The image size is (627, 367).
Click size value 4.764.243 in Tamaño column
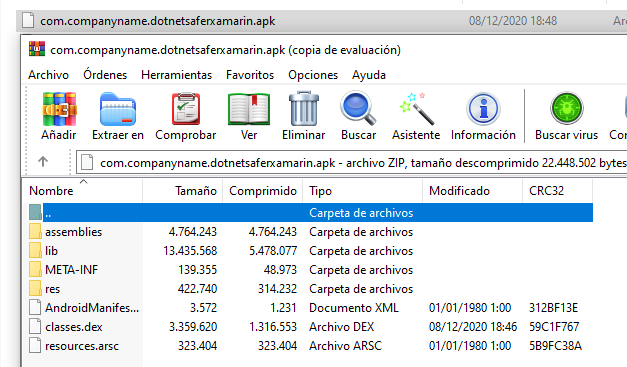coord(193,232)
